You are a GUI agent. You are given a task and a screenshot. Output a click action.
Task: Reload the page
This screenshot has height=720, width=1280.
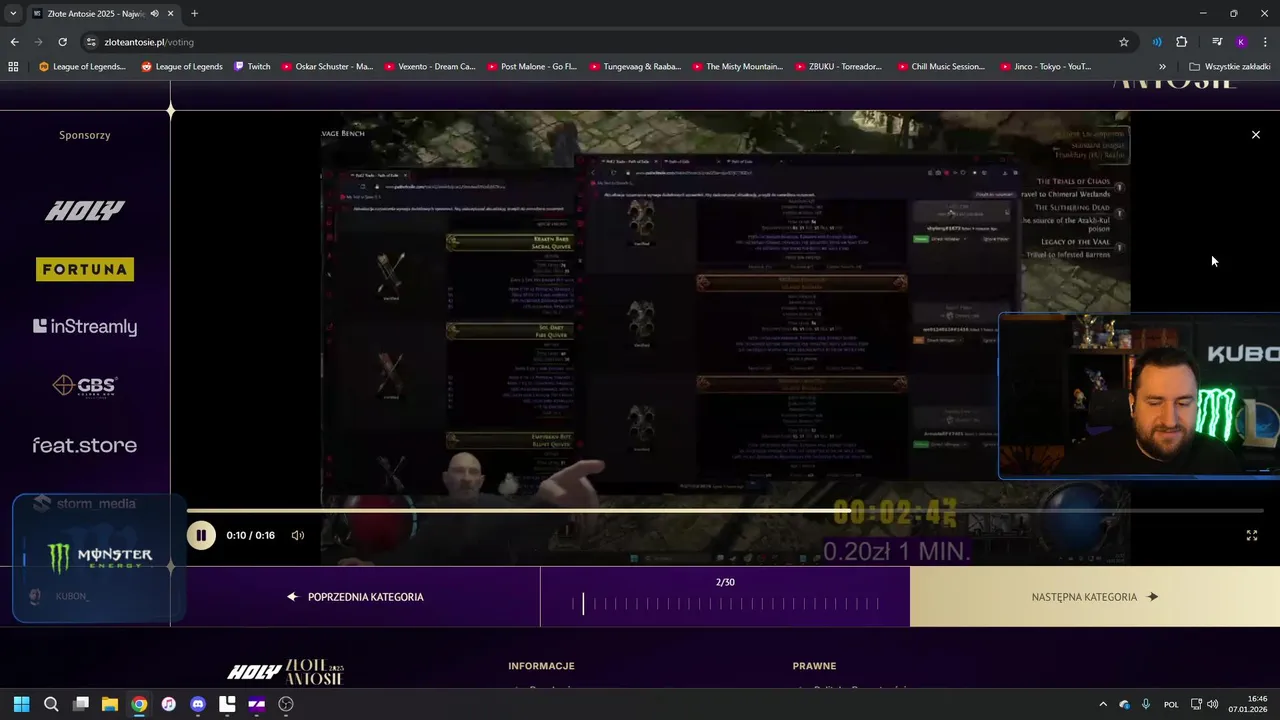coord(62,42)
